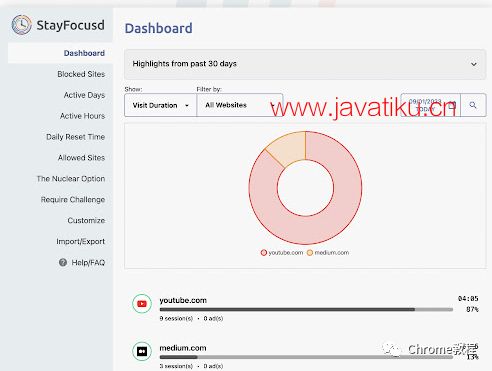
Task: Click the Dashboard page heading
Action: [x=159, y=28]
